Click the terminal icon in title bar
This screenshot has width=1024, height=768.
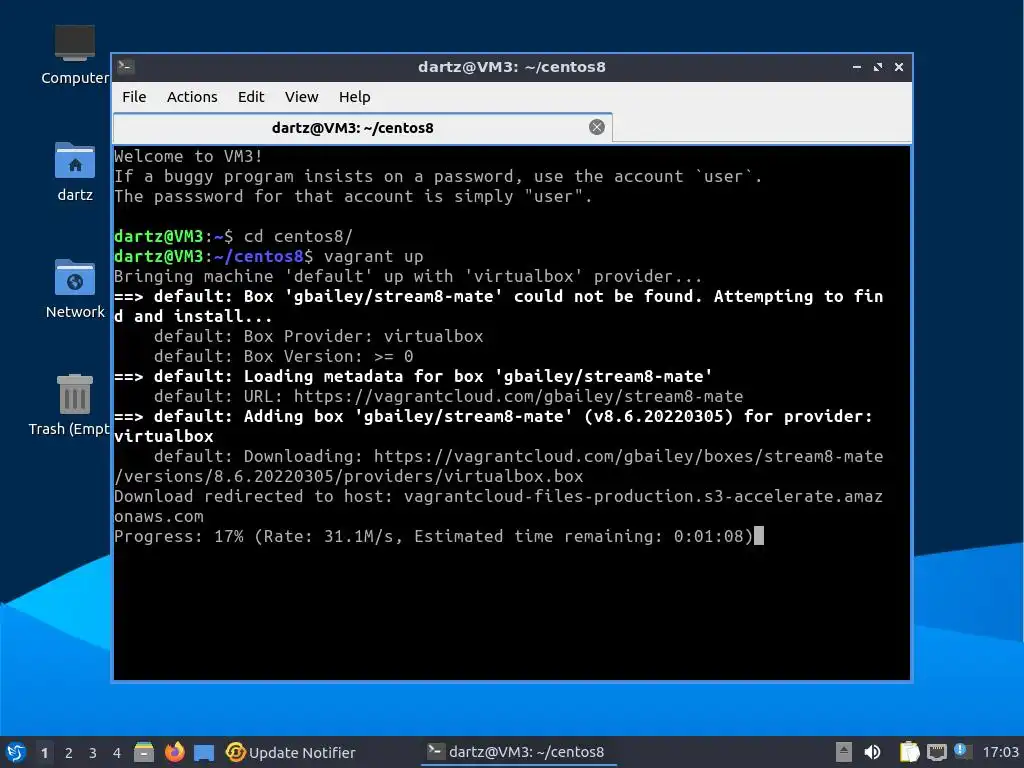pyautogui.click(x=126, y=67)
